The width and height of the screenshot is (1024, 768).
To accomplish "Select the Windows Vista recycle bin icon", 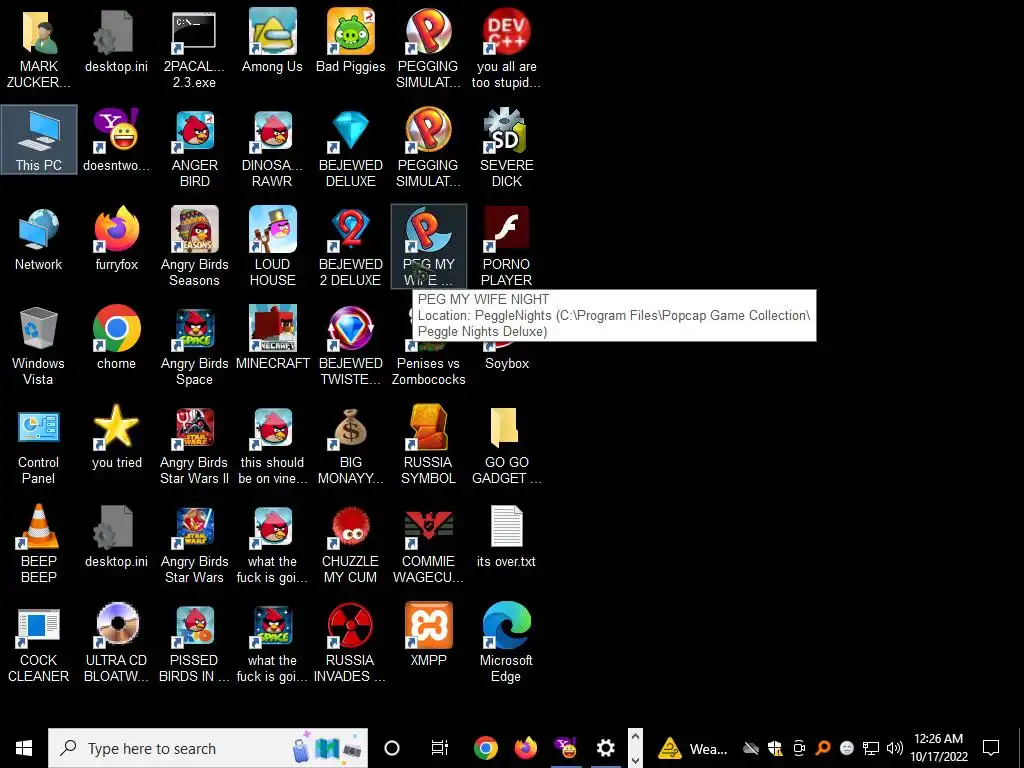I will coord(39,346).
